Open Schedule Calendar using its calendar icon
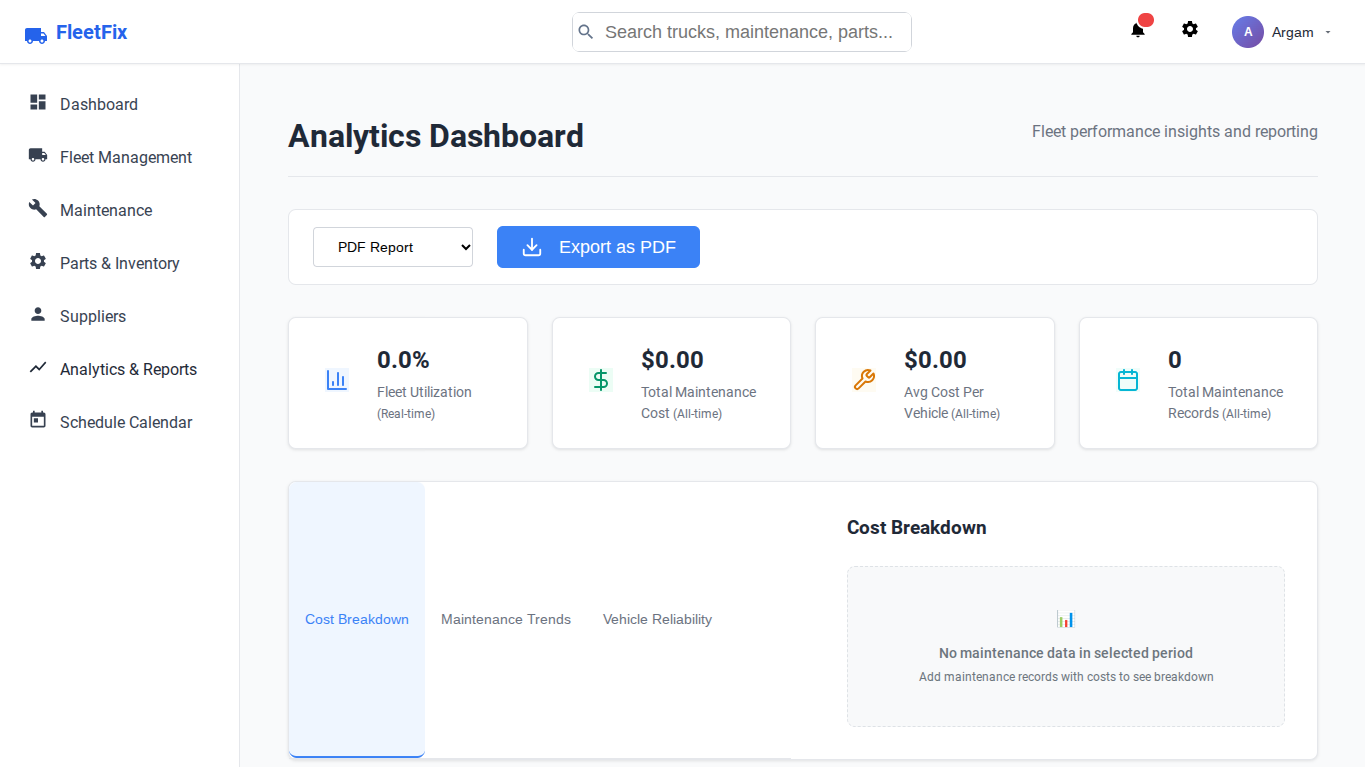The width and height of the screenshot is (1365, 767). pyautogui.click(x=37, y=421)
